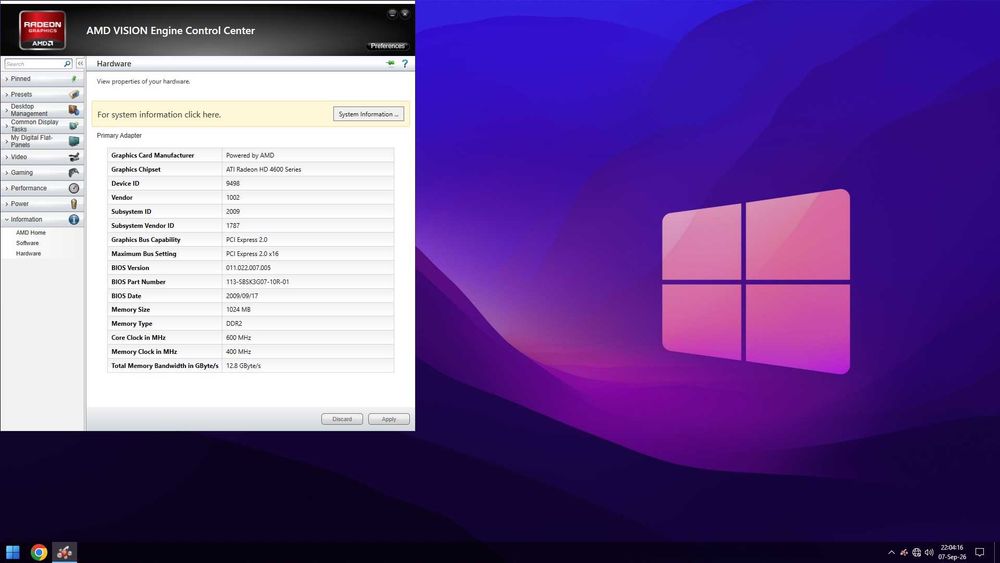Expand the Performance section arrow
The image size is (1000, 563).
coord(6,188)
